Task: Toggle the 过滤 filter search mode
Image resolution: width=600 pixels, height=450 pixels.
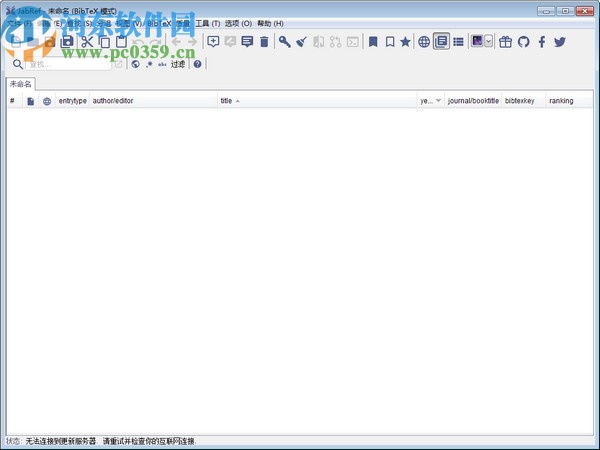Action: (178, 64)
